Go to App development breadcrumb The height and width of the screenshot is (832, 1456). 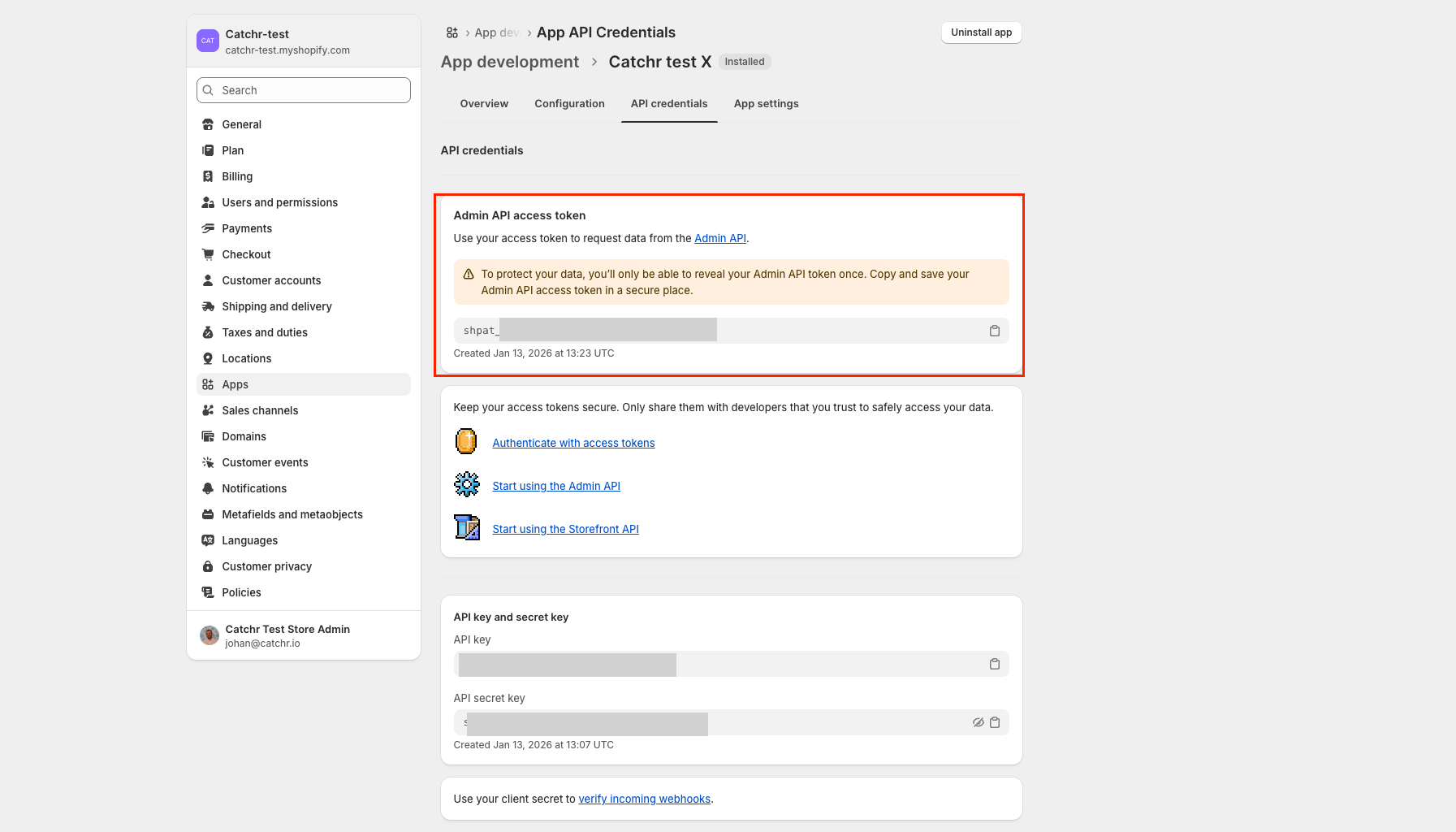click(510, 62)
